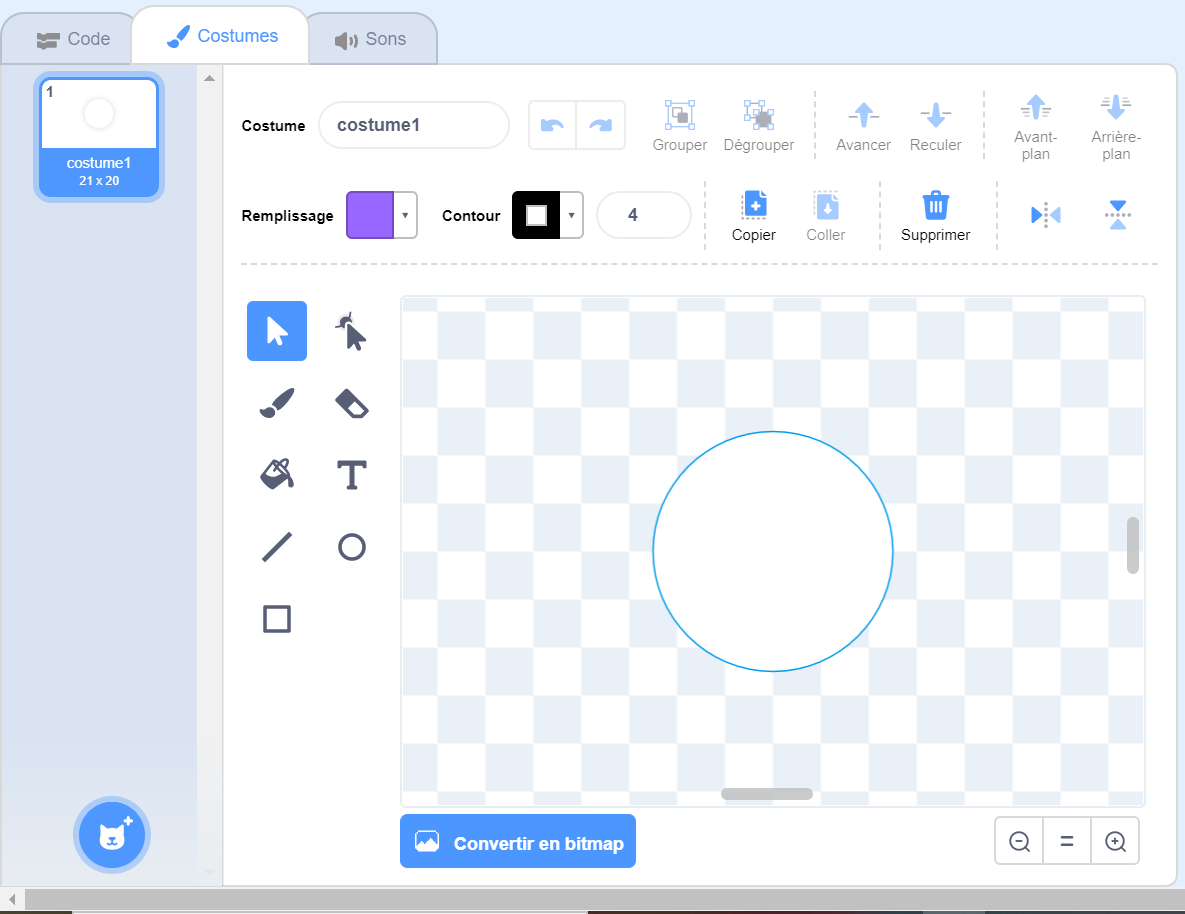This screenshot has width=1185, height=914.
Task: Select the Rectangle tool
Action: [277, 619]
